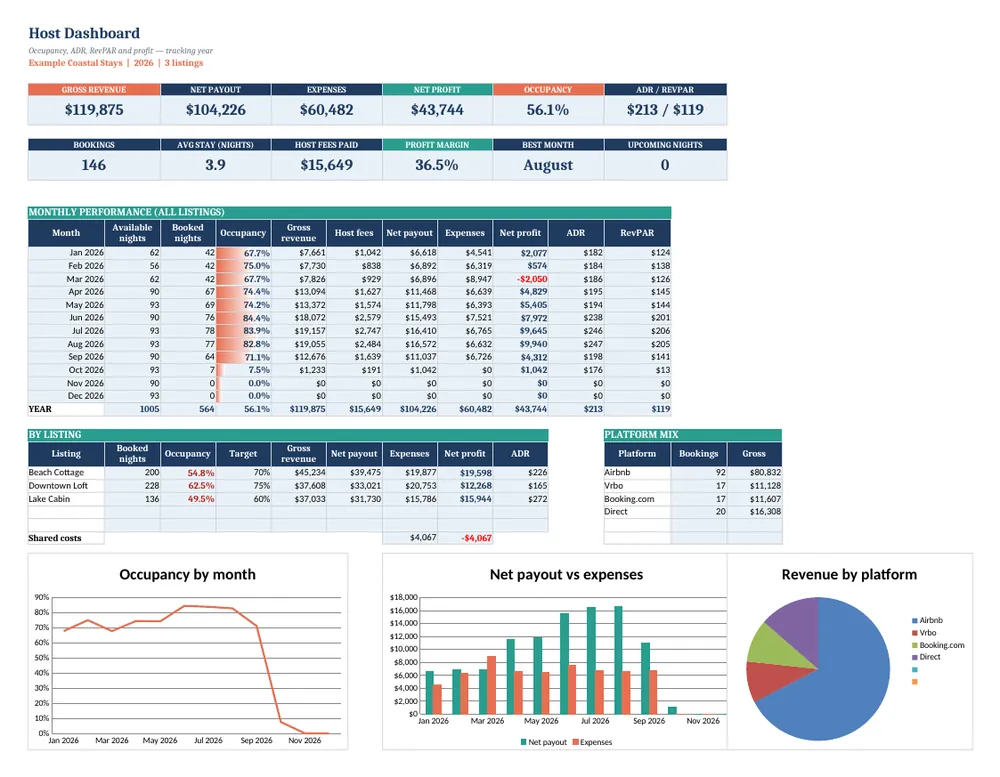Select the Sep 2026 month label
1000x777 pixels.
(x=85, y=357)
